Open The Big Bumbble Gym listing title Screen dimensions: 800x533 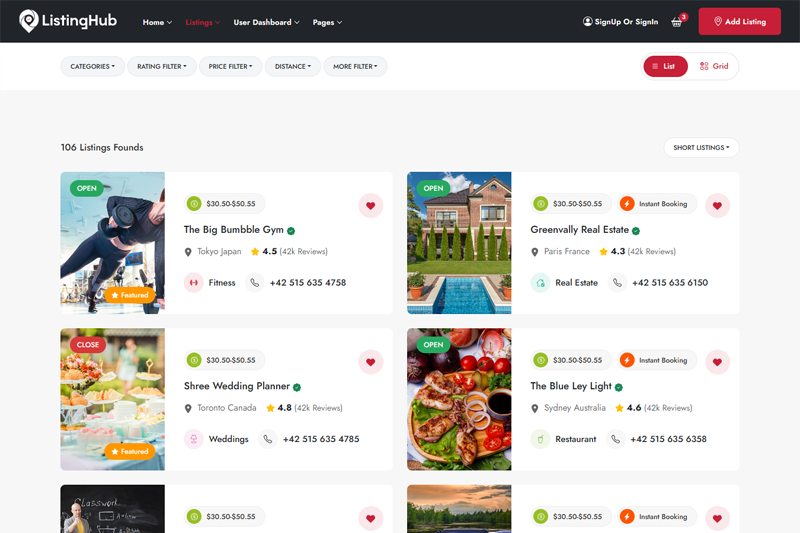234,230
